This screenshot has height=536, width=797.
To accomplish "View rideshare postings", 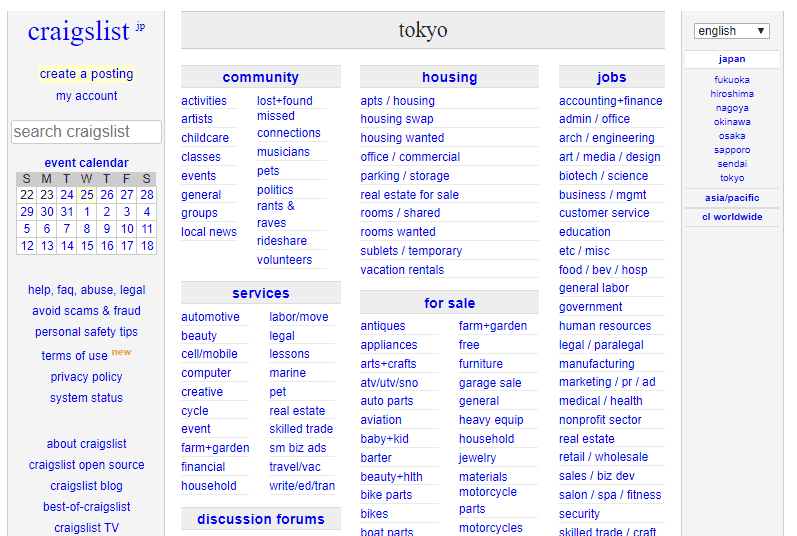I will click(x=282, y=241).
